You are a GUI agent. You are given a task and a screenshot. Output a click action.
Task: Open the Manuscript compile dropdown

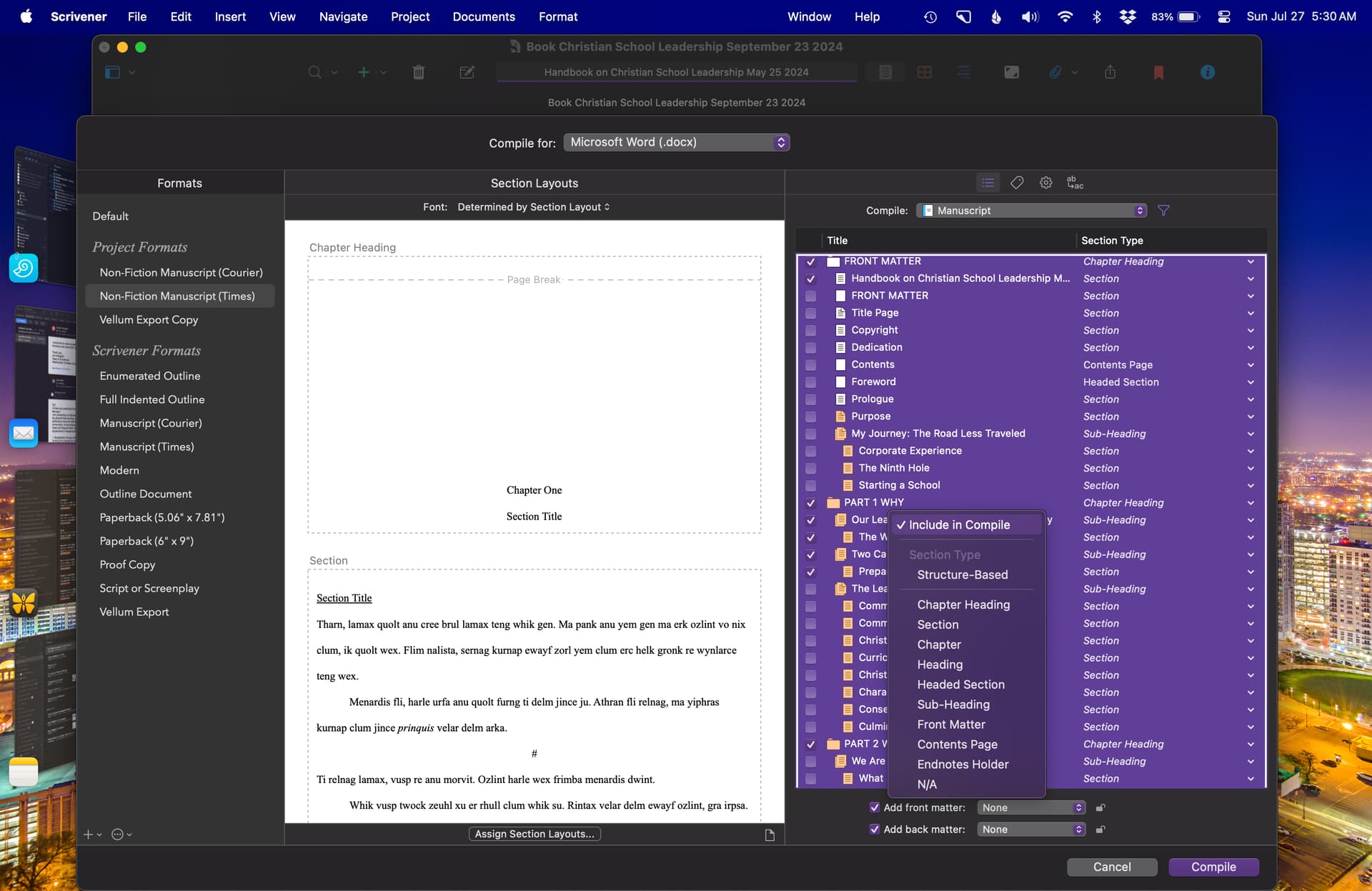1031,210
